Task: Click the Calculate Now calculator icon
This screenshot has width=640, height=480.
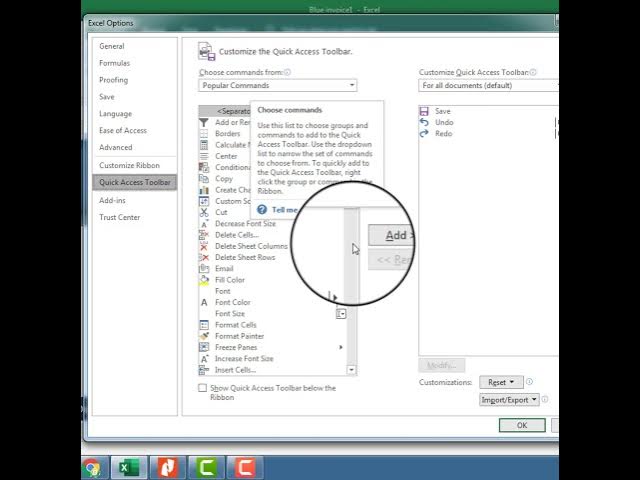Action: 204,145
